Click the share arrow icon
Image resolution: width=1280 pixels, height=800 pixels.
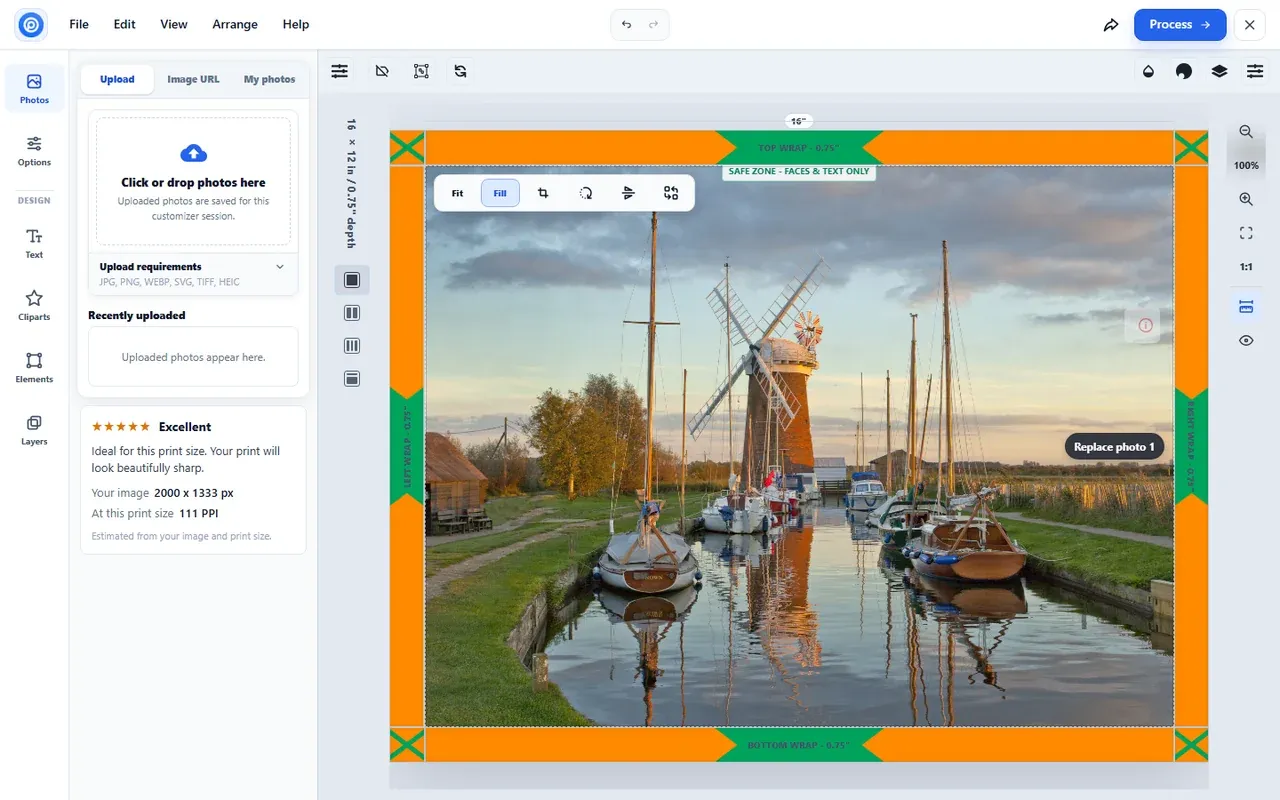coord(1111,25)
